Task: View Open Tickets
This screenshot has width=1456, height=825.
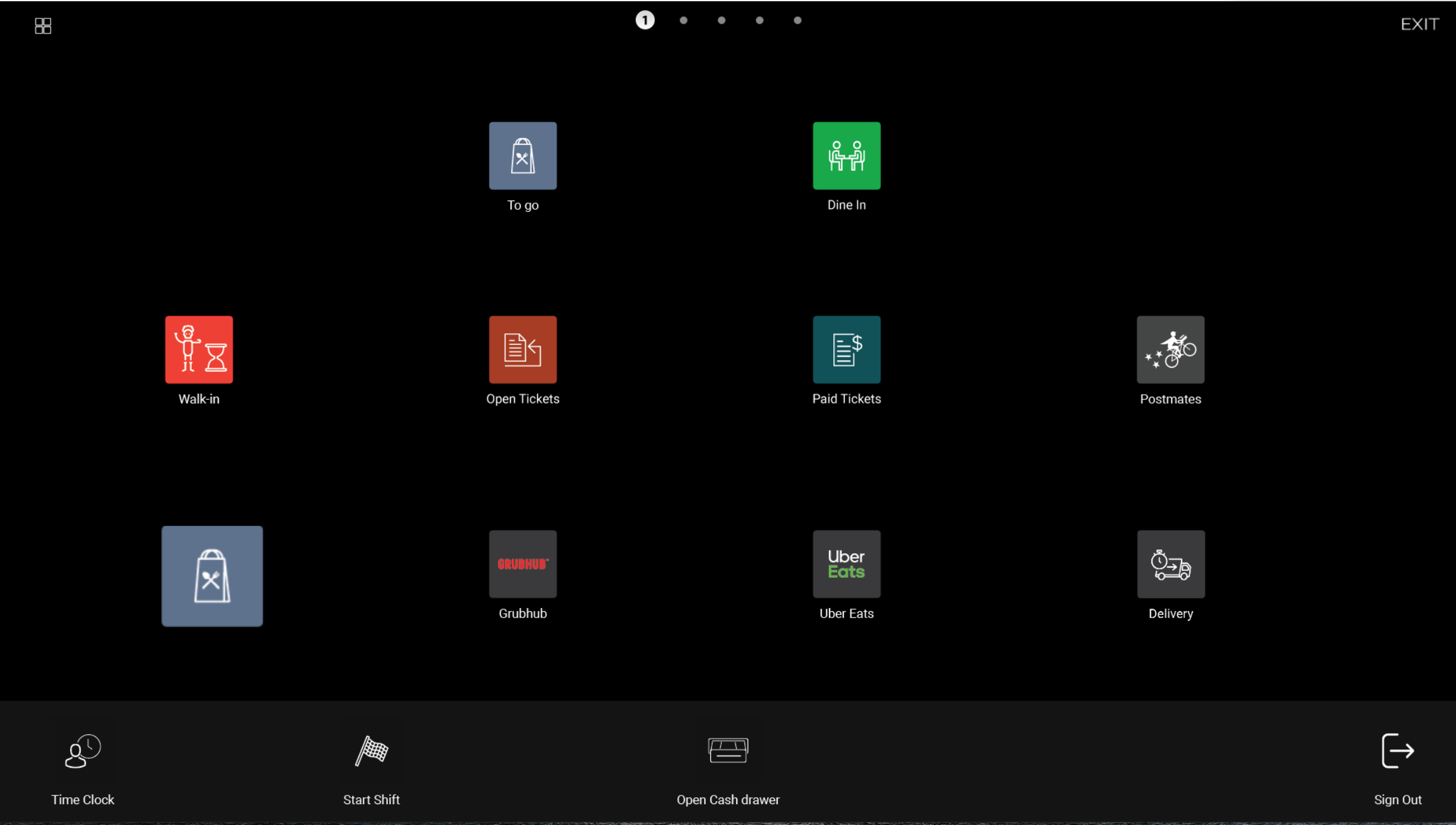Action: 522,349
